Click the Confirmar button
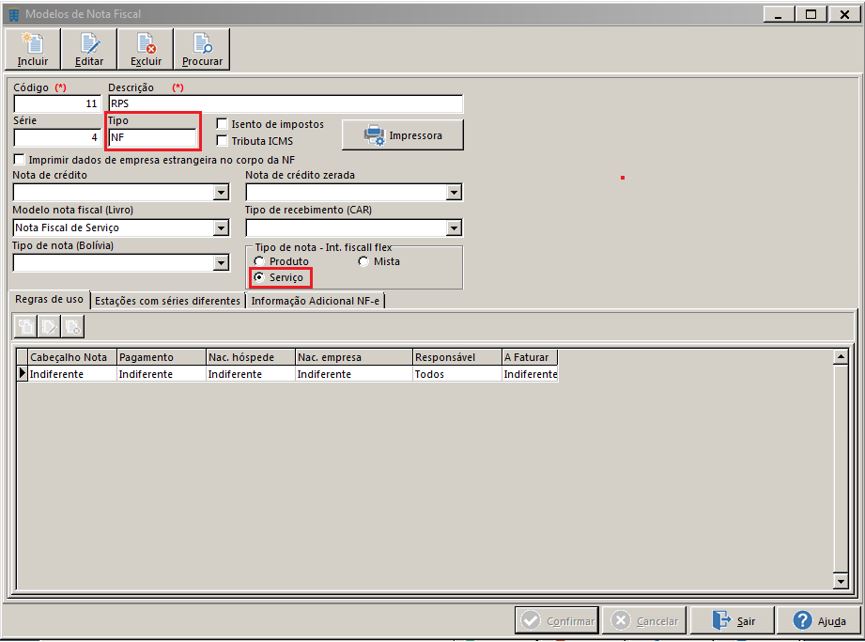865x642 pixels. click(x=557, y=621)
